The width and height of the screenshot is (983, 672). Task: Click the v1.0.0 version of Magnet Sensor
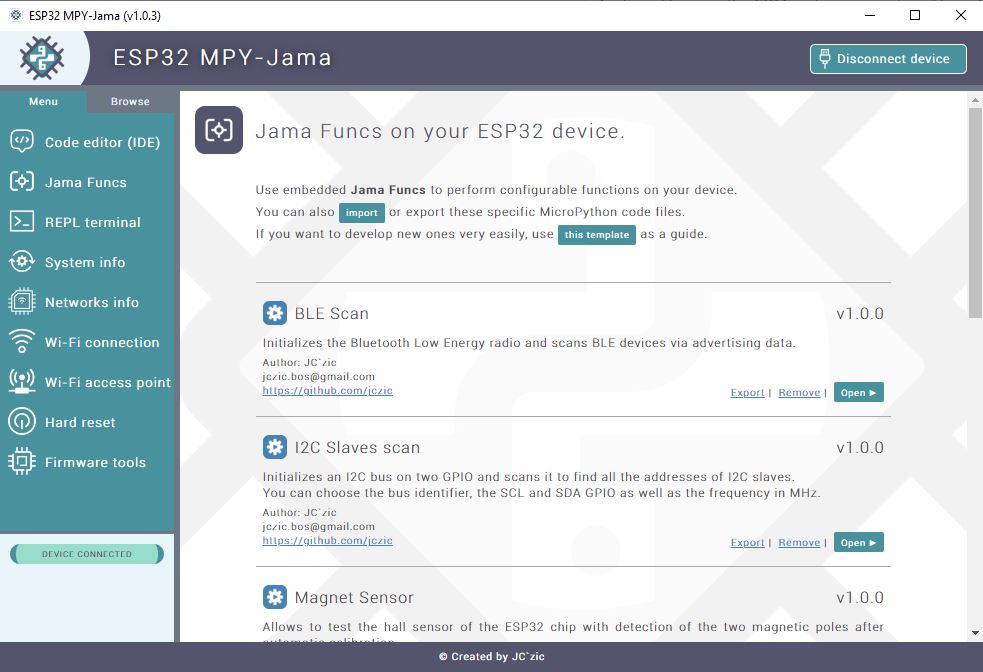tap(860, 597)
